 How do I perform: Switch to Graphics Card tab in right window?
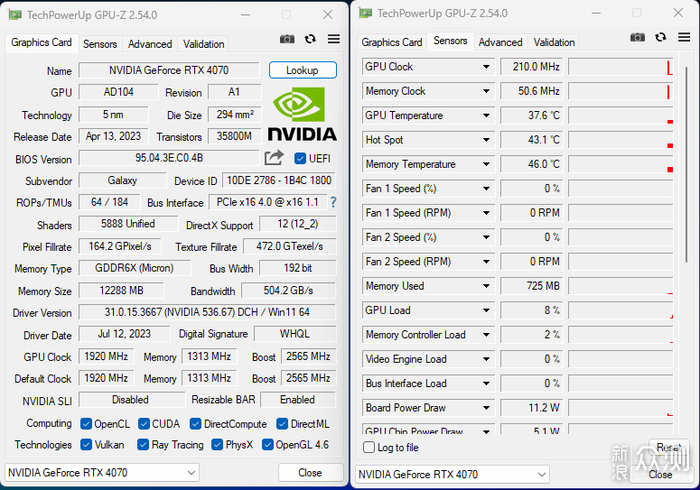click(x=392, y=42)
